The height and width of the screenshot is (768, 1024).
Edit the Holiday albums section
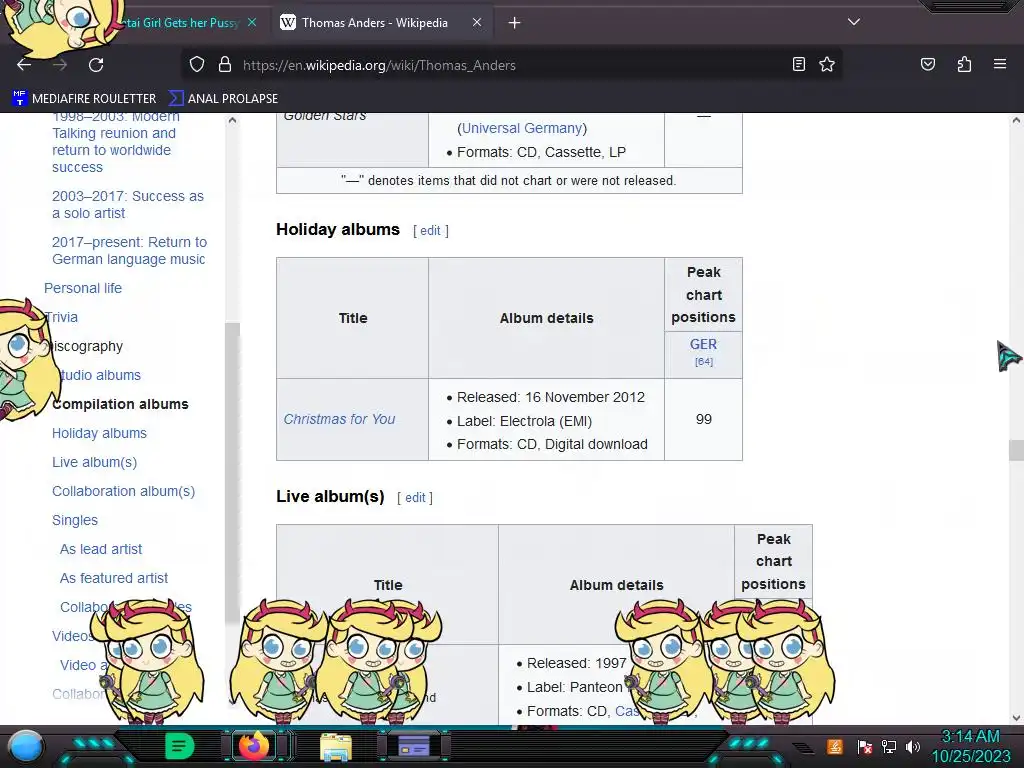tap(430, 231)
